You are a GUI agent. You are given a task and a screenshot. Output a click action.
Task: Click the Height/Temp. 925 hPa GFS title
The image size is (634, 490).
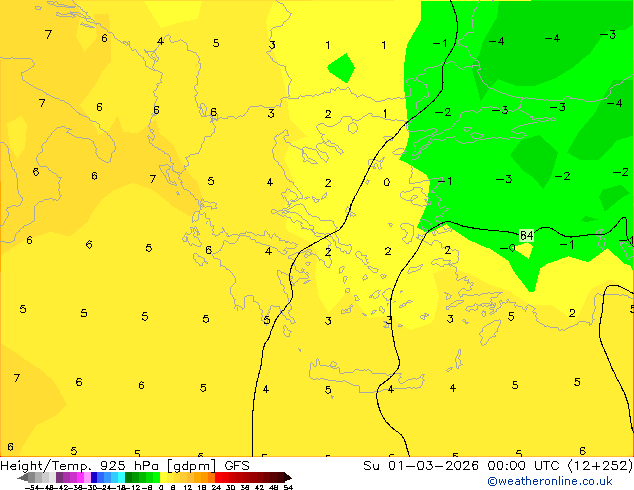point(125,465)
